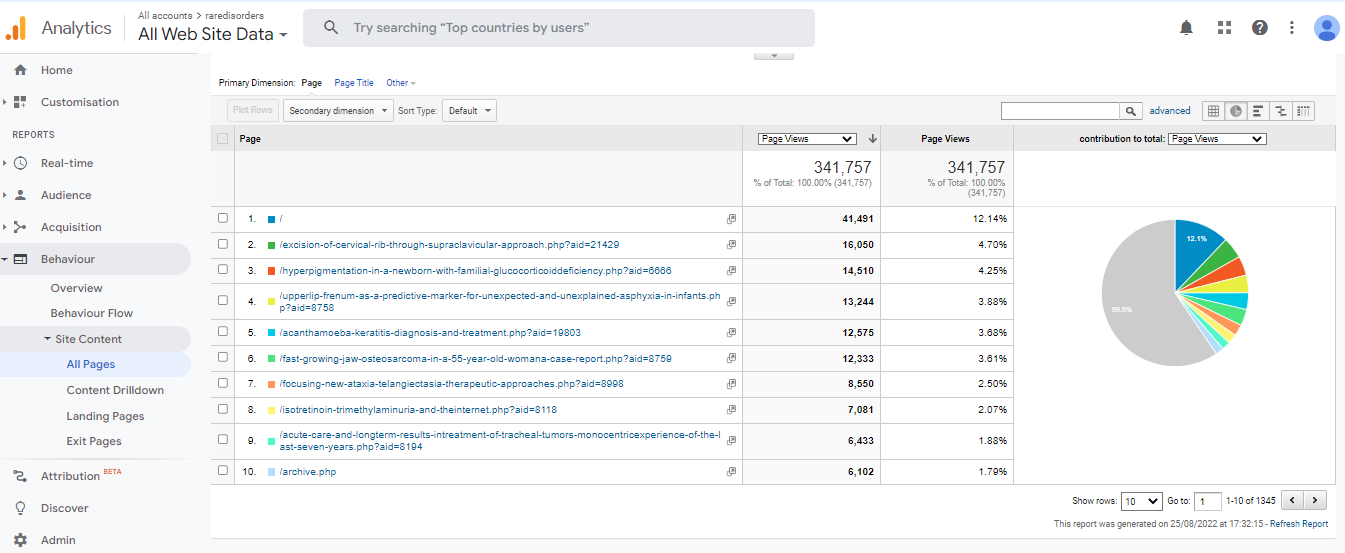The image size is (1345, 553).
Task: Open Landing Pages in the sidebar
Action: click(105, 416)
